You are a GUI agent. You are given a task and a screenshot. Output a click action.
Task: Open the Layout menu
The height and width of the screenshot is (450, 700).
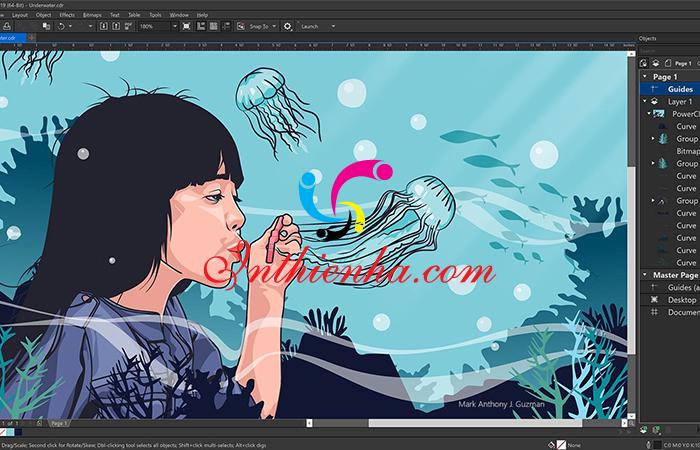(20, 15)
